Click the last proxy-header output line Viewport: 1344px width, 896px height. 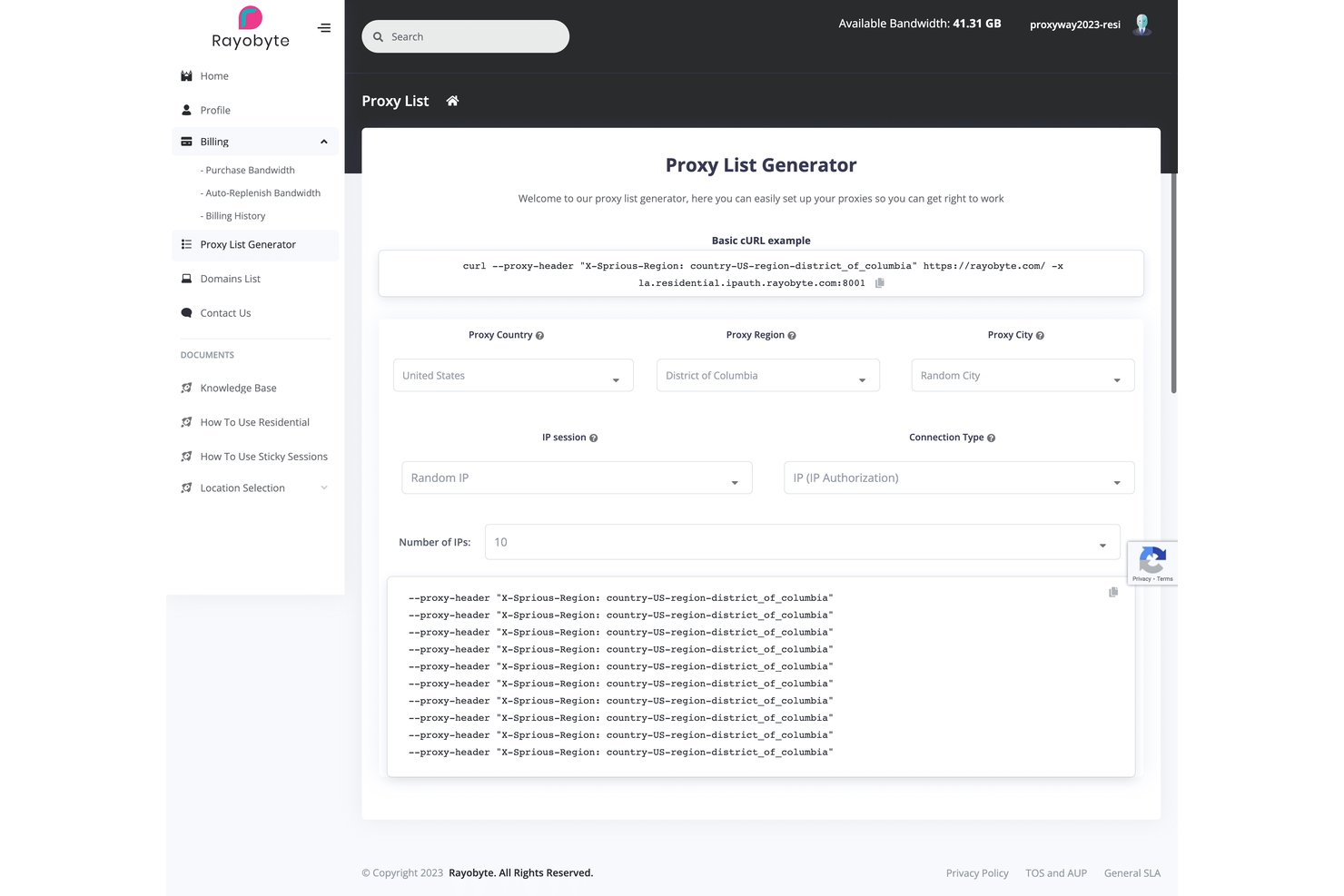click(620, 753)
